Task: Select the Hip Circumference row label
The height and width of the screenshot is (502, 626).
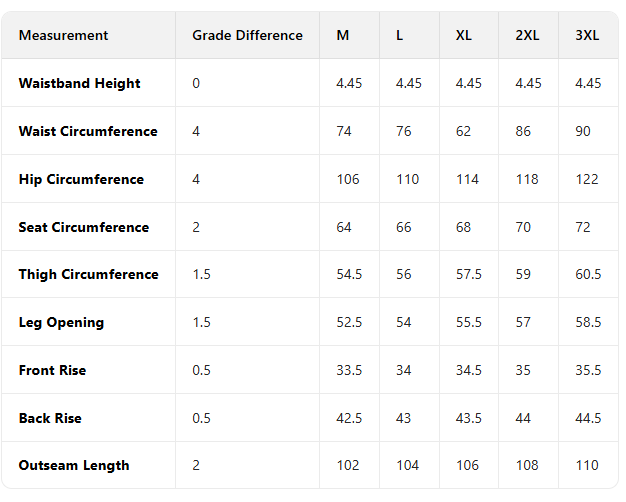Action: coord(81,179)
